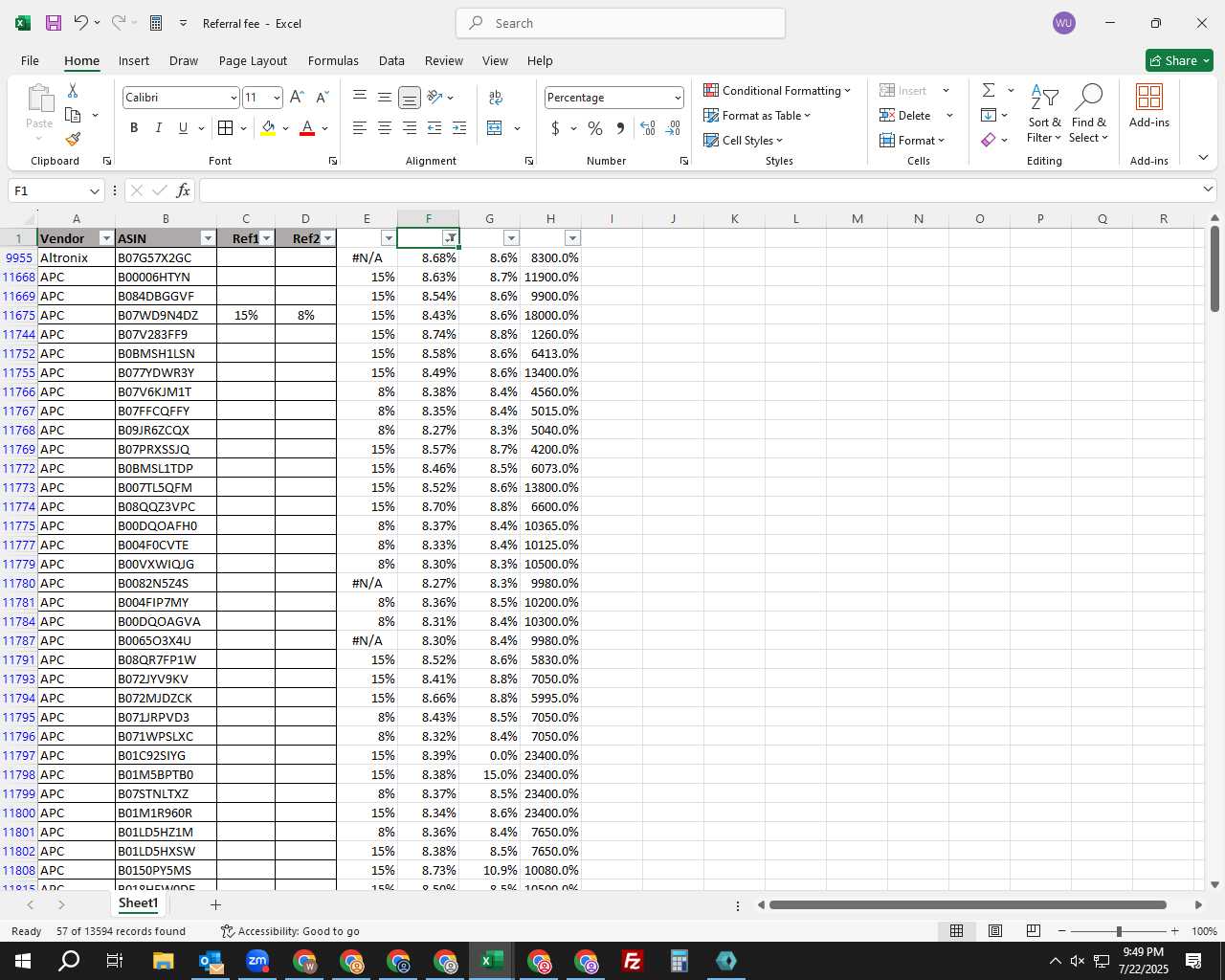Expand the Percentage number format dropdown
Viewport: 1225px width, 980px height.
click(x=678, y=98)
